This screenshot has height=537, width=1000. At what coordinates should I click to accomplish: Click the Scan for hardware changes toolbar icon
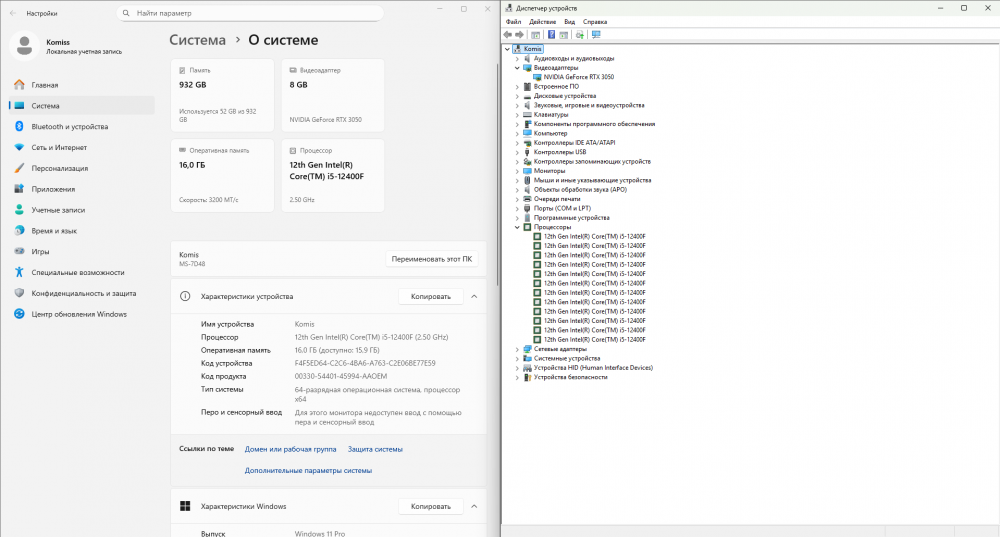596,34
